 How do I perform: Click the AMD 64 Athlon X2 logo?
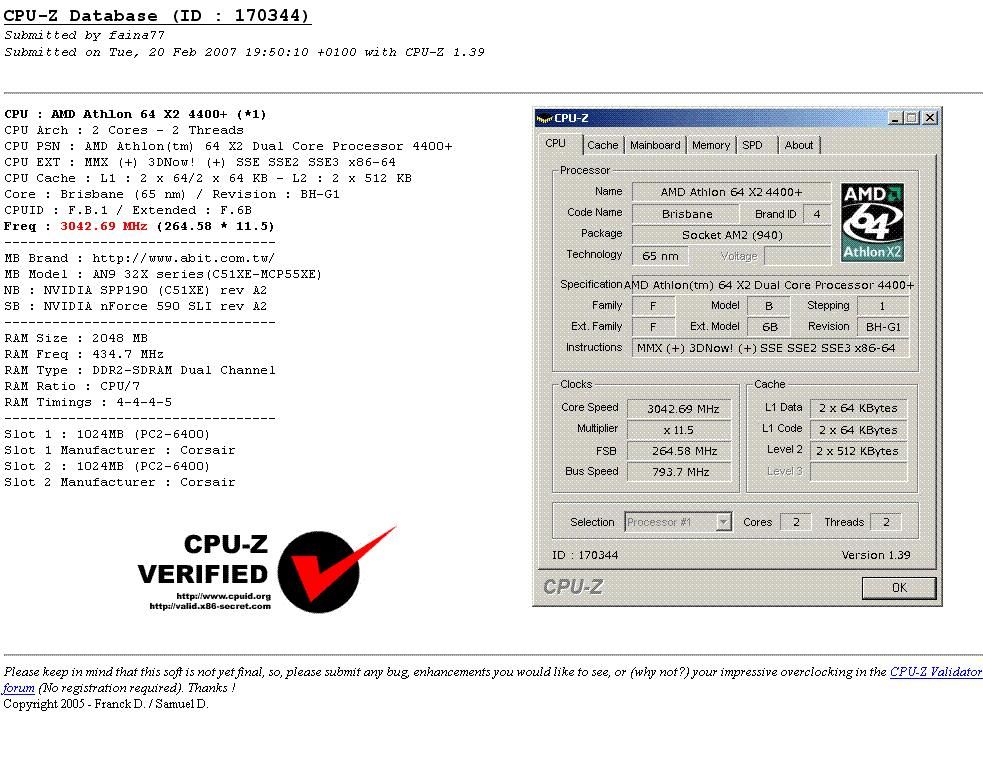pos(871,223)
